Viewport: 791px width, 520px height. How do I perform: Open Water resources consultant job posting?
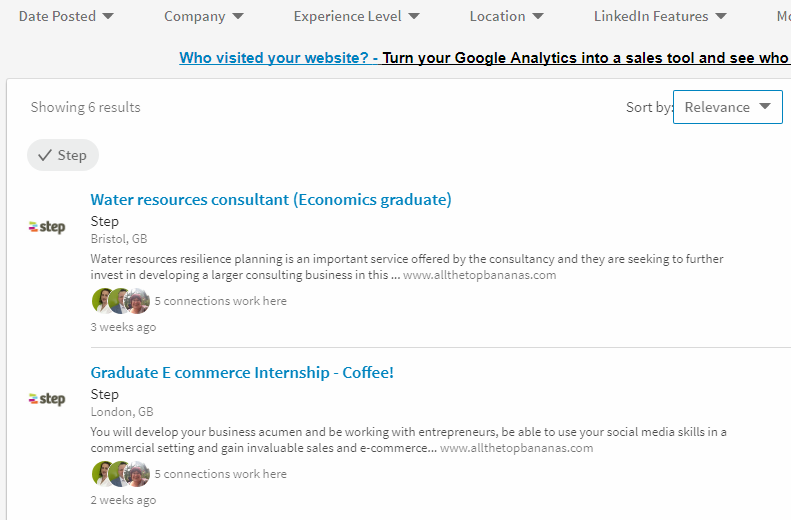271,200
